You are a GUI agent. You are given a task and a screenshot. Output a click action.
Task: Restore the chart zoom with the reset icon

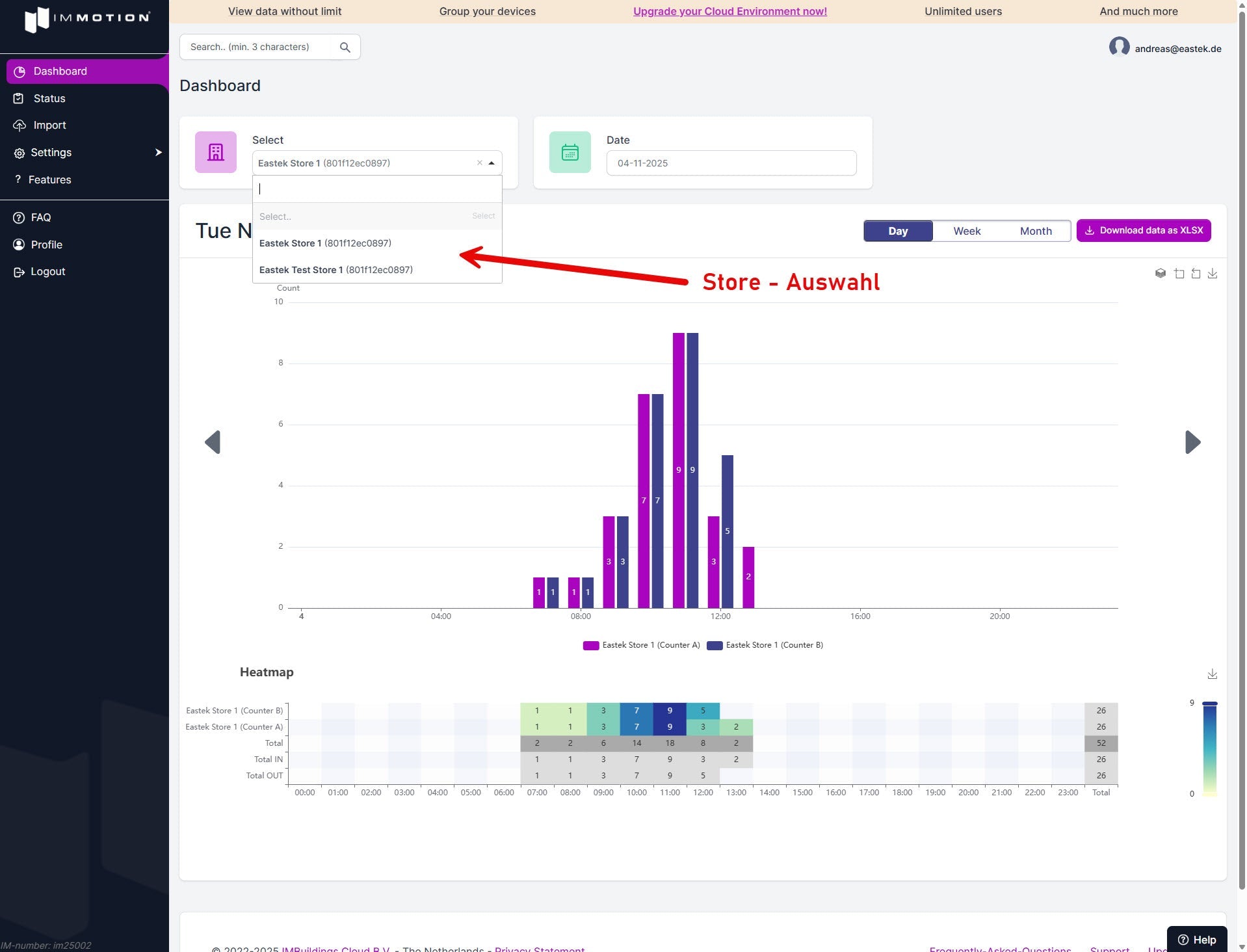1196,273
